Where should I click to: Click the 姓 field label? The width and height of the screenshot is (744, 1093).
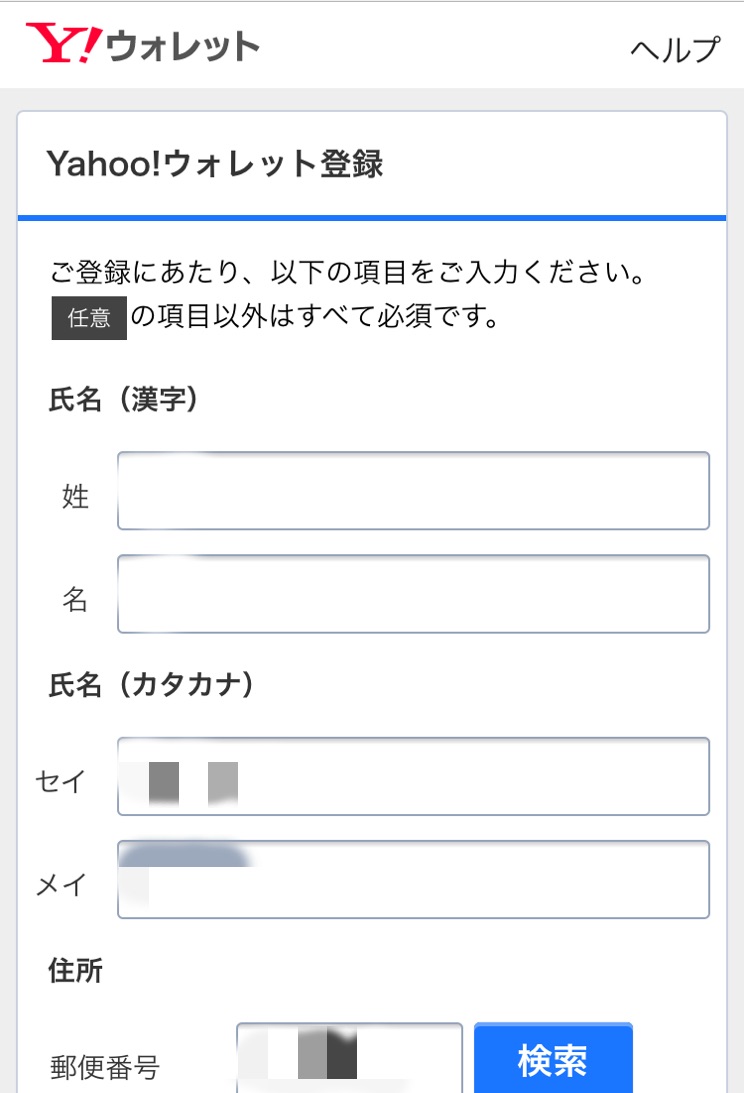75,497
